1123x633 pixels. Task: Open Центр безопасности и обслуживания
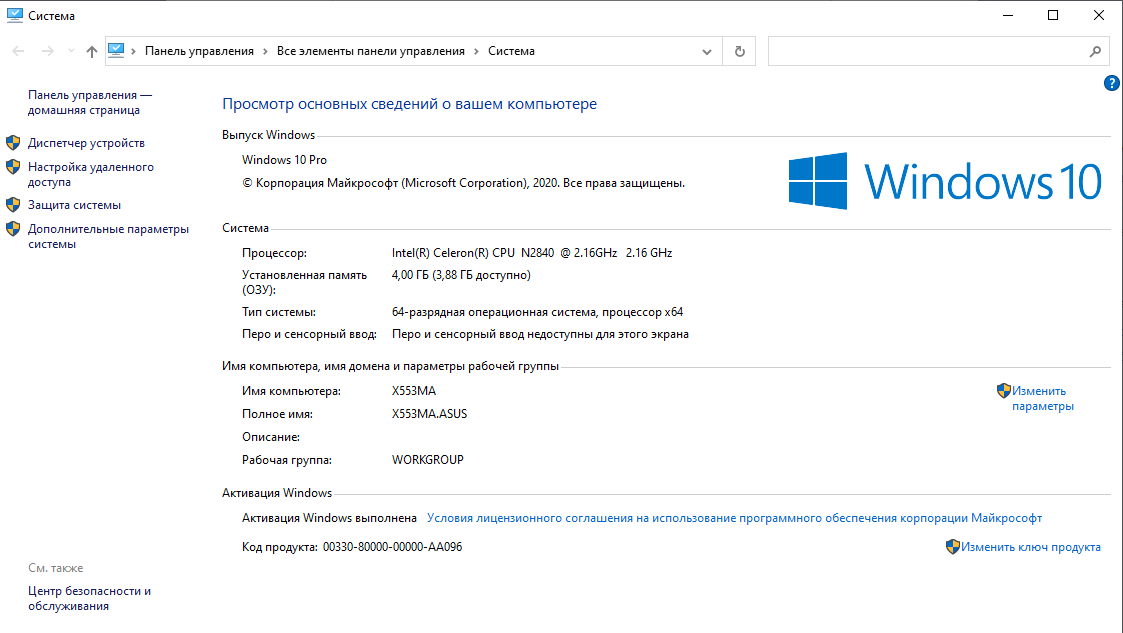pos(89,598)
